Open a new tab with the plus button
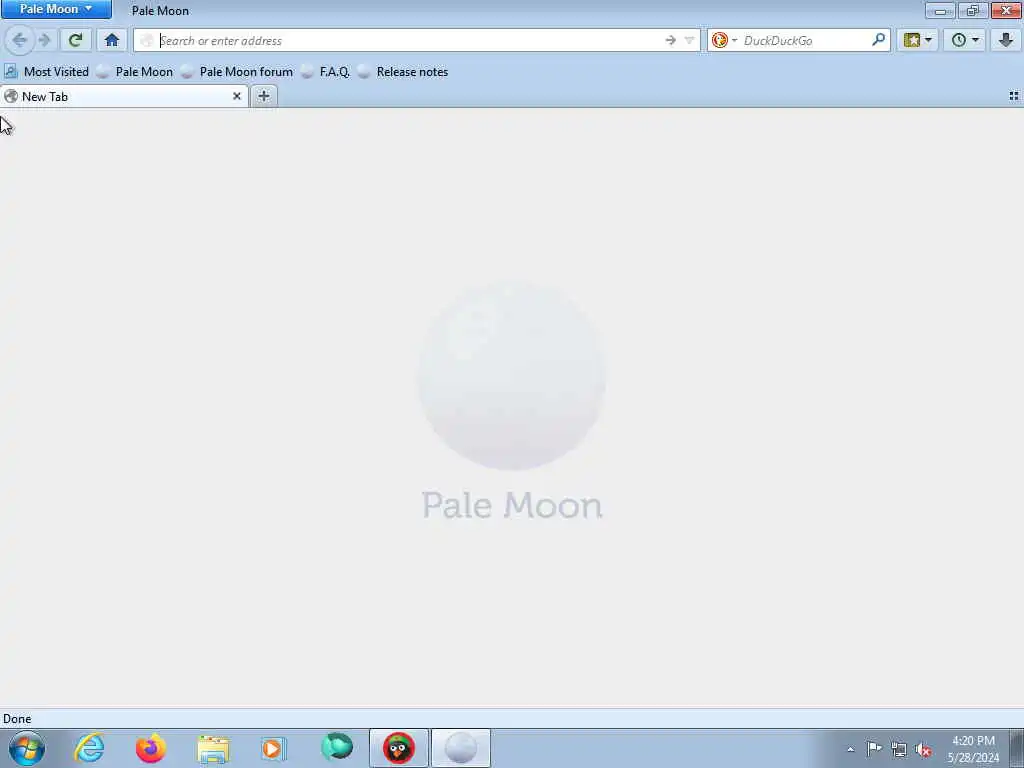The width and height of the screenshot is (1024, 768). tap(264, 97)
